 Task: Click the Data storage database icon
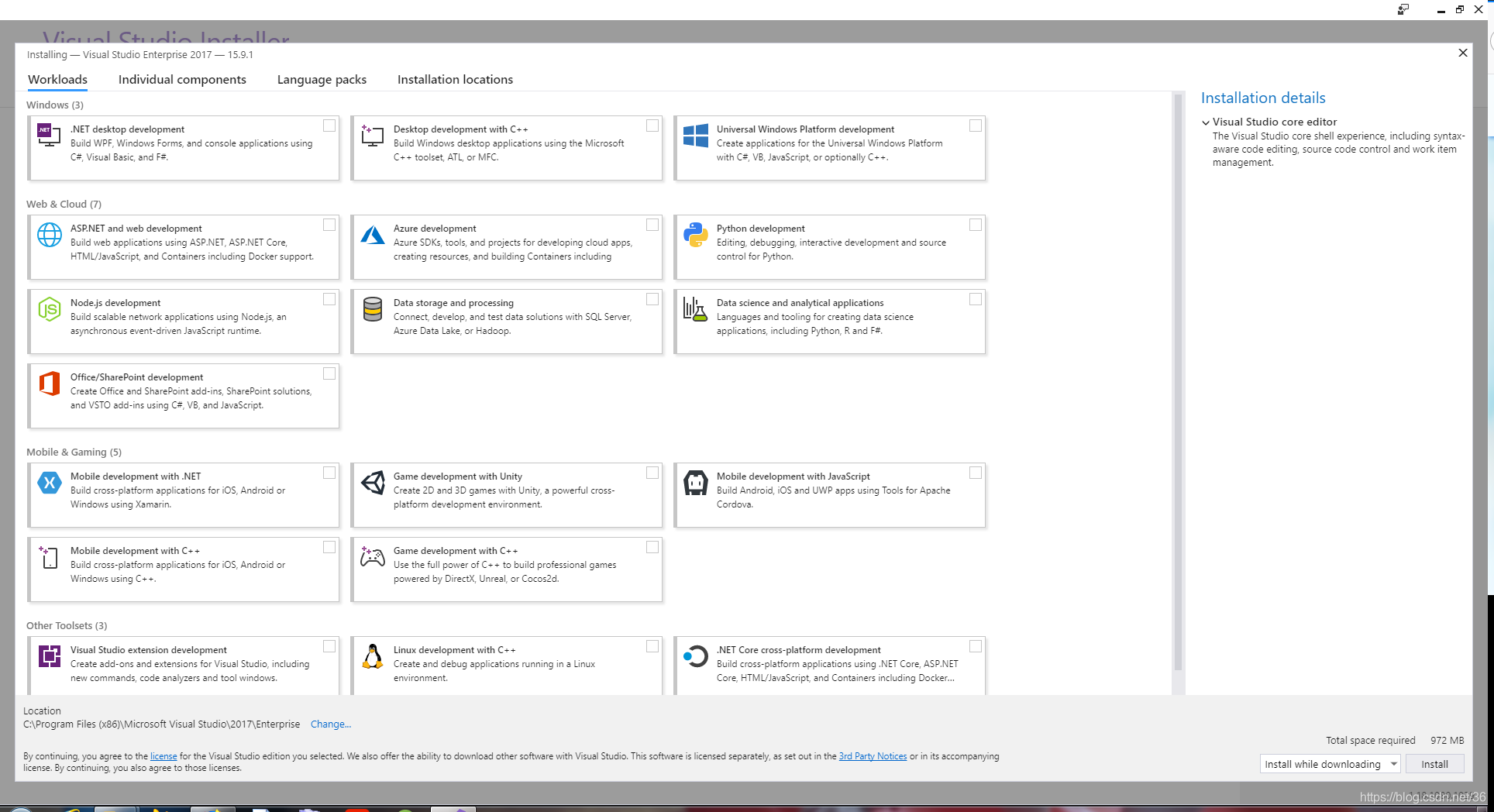coord(373,309)
